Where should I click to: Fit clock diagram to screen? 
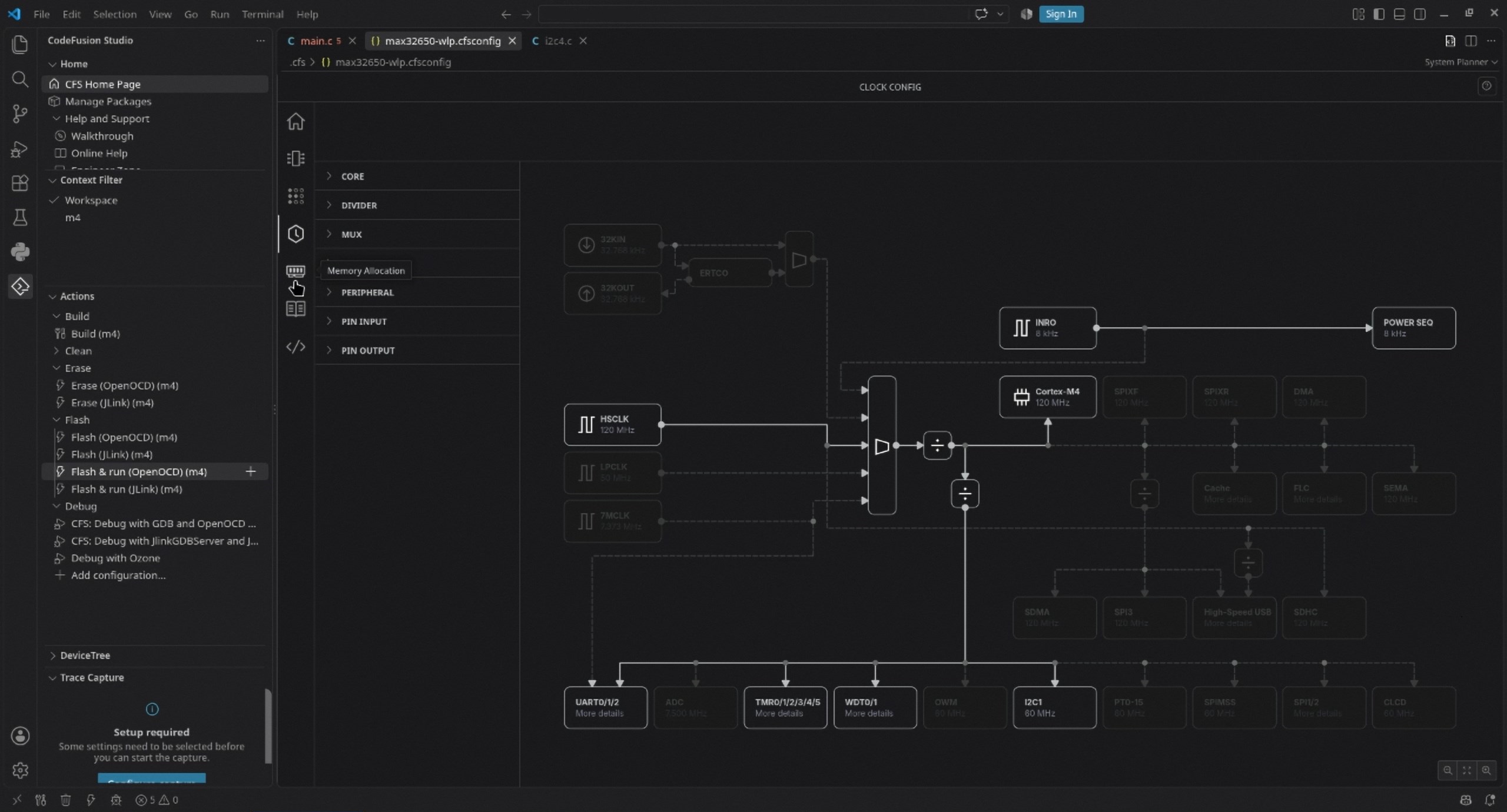pos(1466,770)
